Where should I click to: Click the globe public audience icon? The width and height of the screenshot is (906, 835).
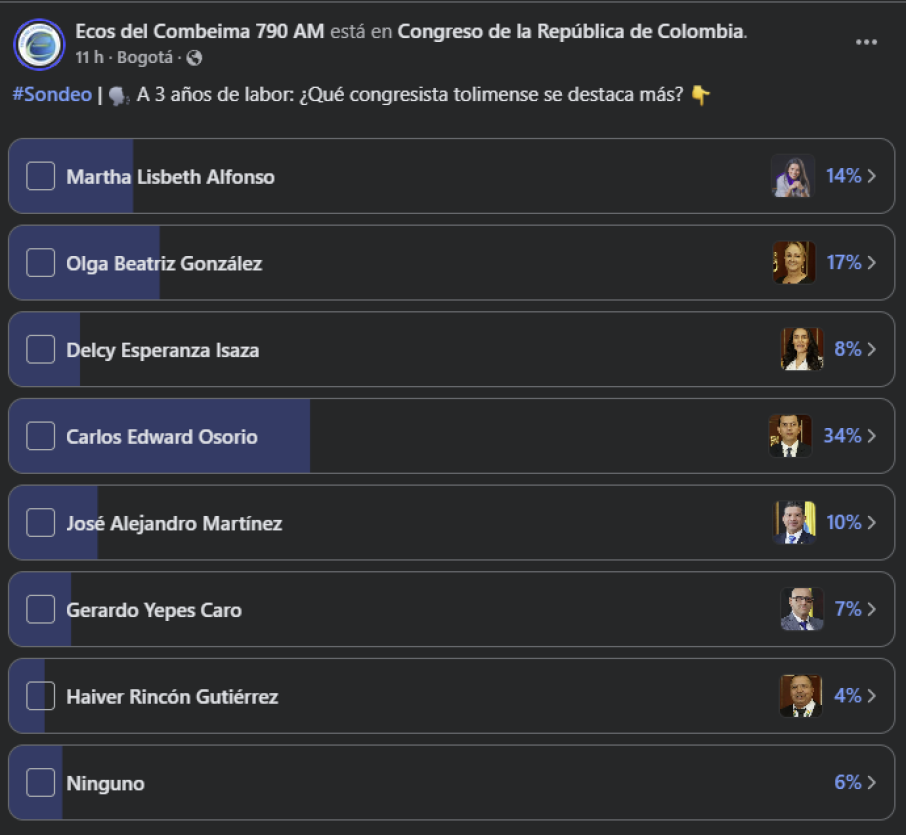(194, 58)
